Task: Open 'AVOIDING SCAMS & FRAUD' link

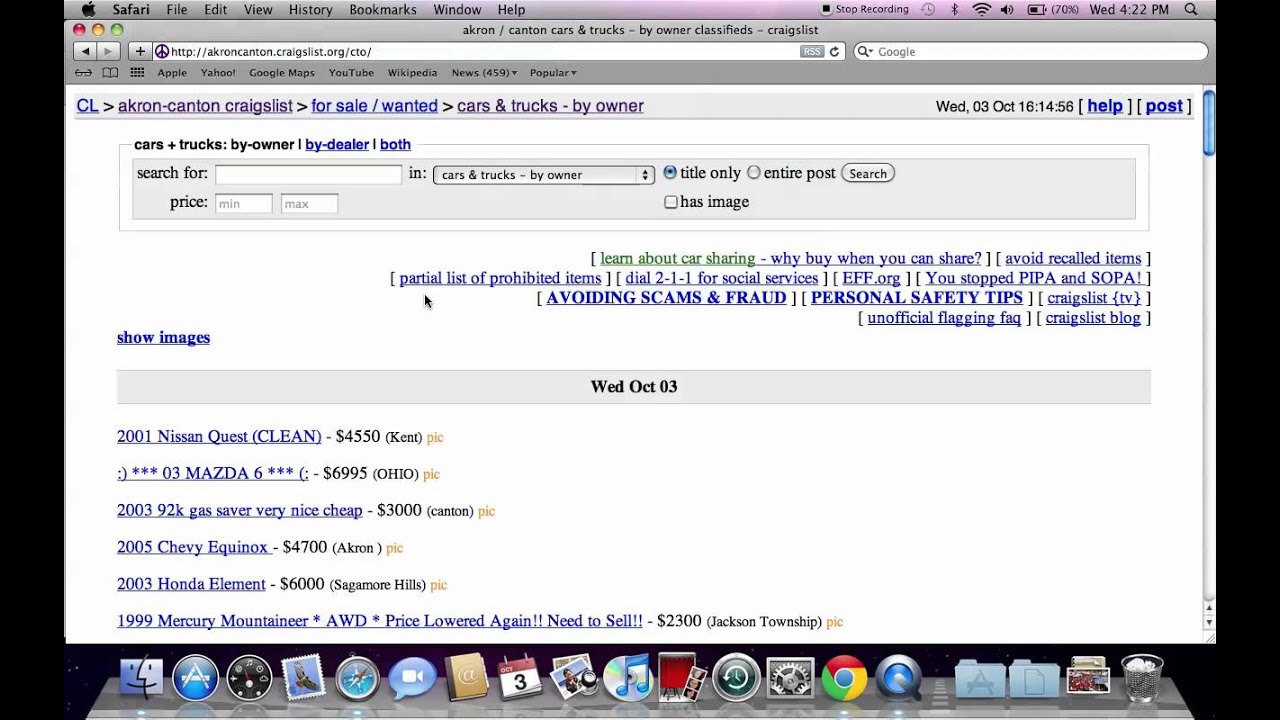Action: 666,298
